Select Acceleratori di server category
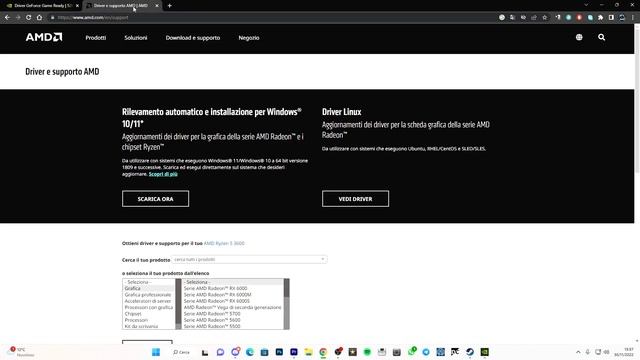Screen dimensions: 640x360 pyautogui.click(x=148, y=301)
